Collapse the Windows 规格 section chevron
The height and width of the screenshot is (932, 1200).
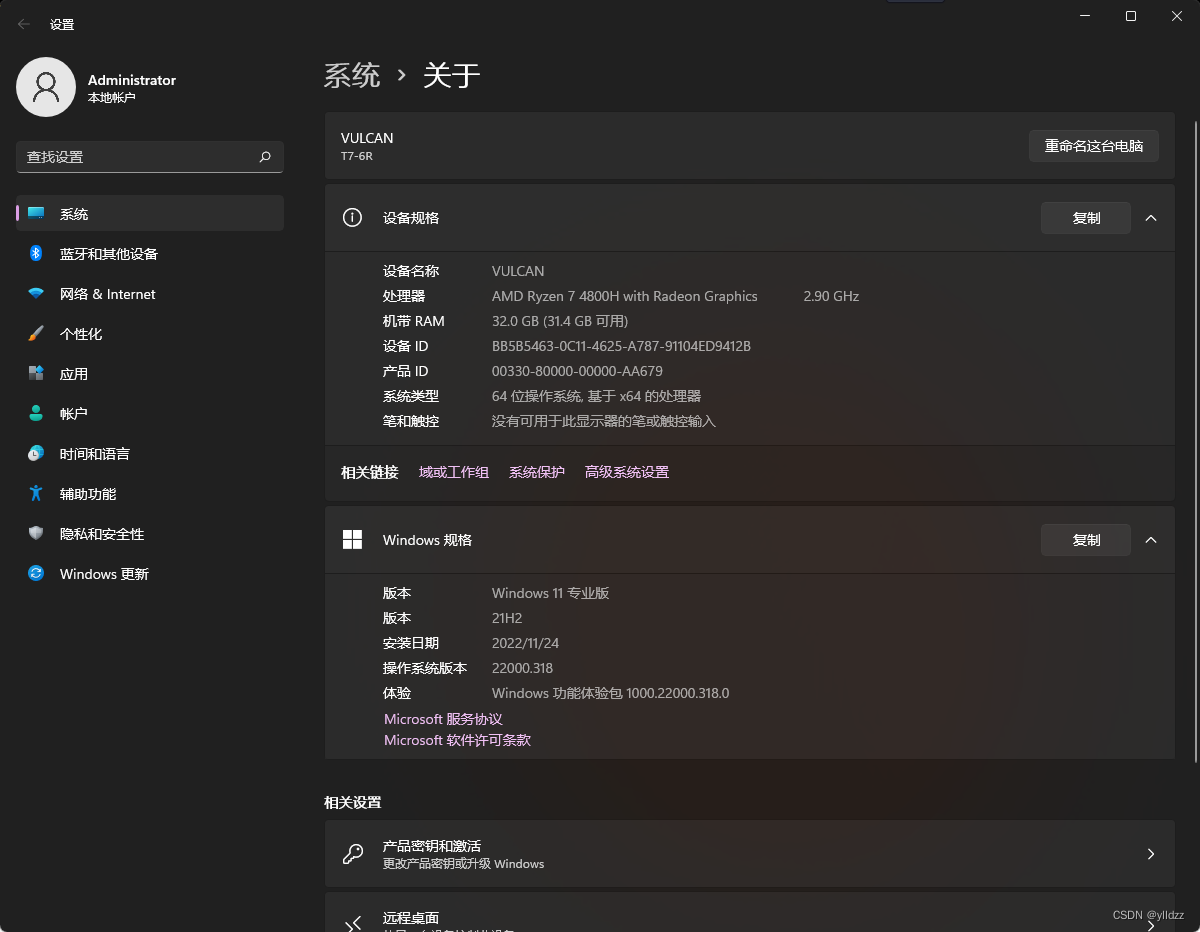point(1151,539)
